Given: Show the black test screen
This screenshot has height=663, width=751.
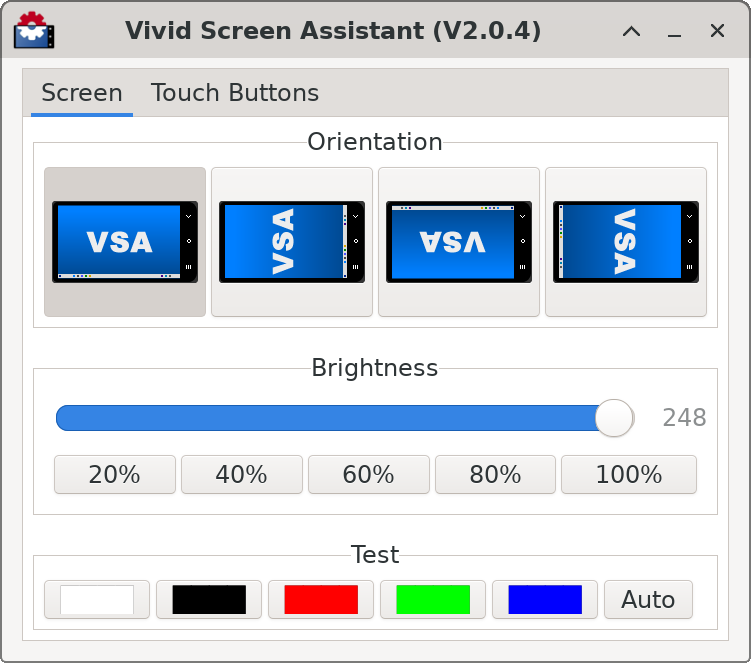Looking at the screenshot, I should pyautogui.click(x=209, y=600).
